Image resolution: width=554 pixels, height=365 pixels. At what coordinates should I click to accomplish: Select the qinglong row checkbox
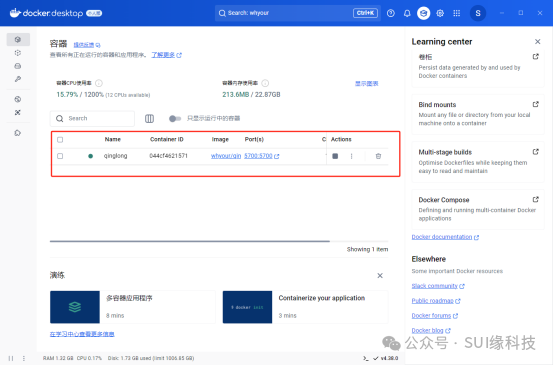pos(60,156)
